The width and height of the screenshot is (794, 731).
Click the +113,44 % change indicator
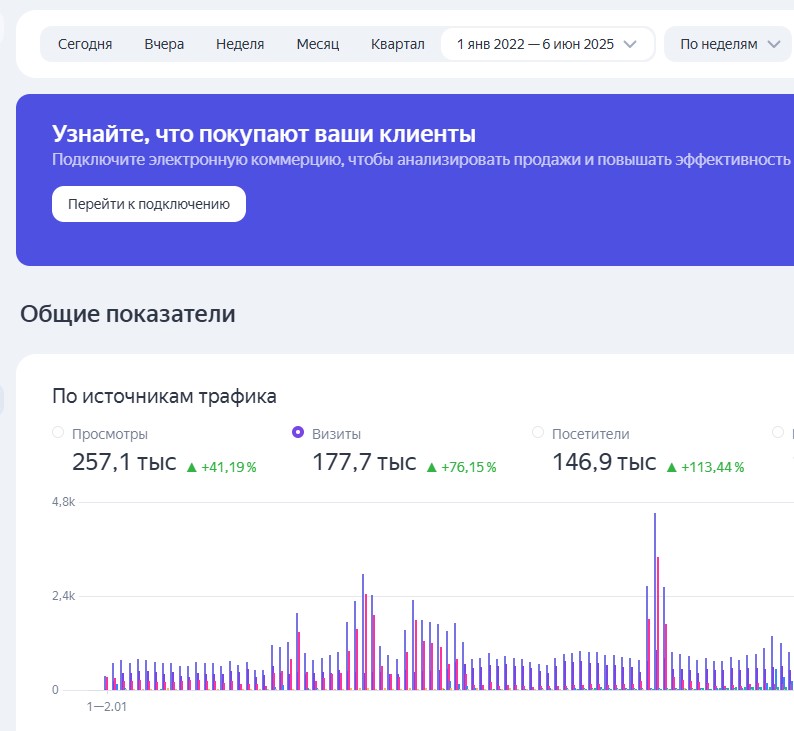tap(705, 467)
